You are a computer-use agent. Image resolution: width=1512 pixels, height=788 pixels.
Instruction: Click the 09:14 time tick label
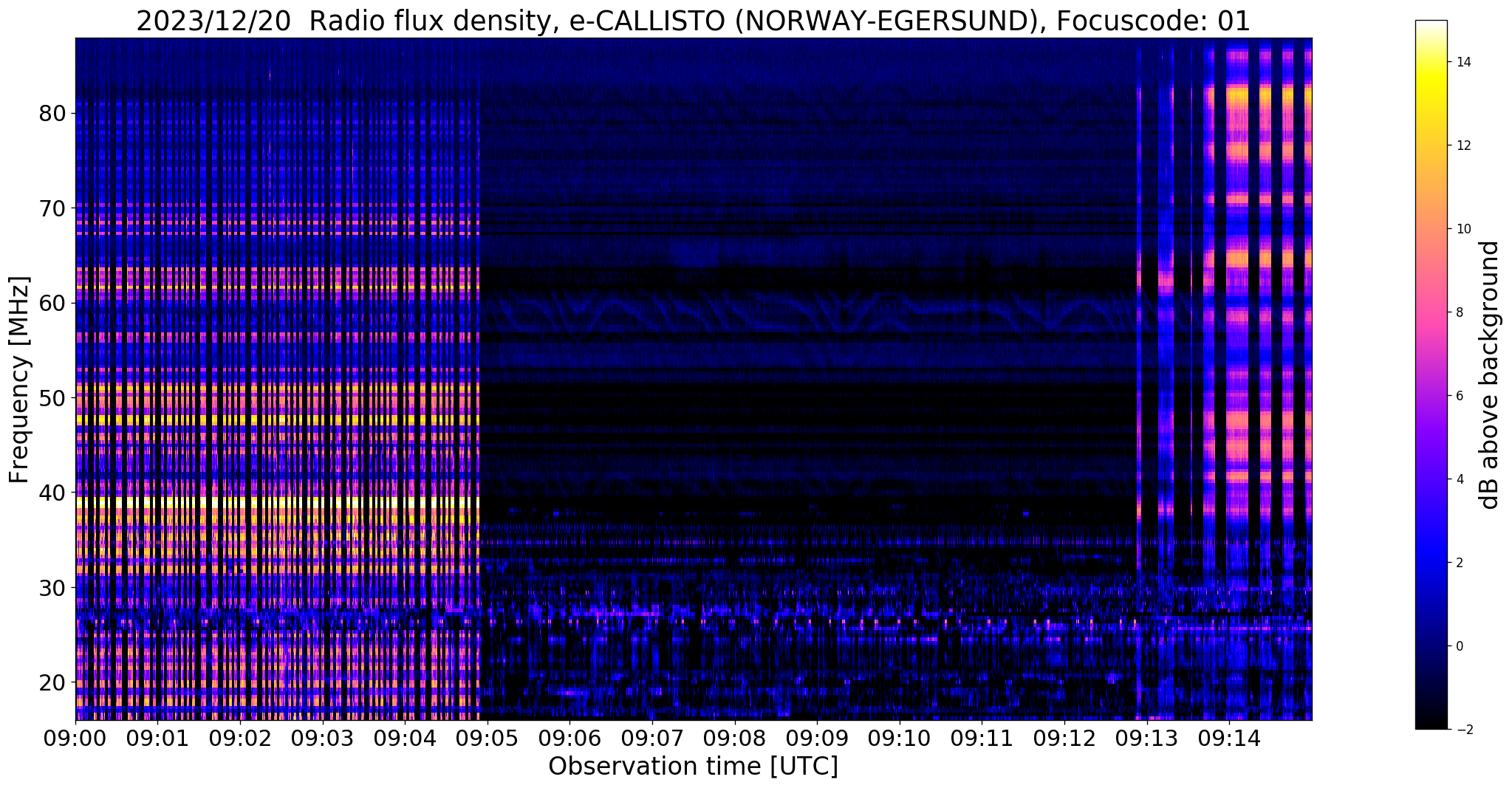pos(1228,737)
